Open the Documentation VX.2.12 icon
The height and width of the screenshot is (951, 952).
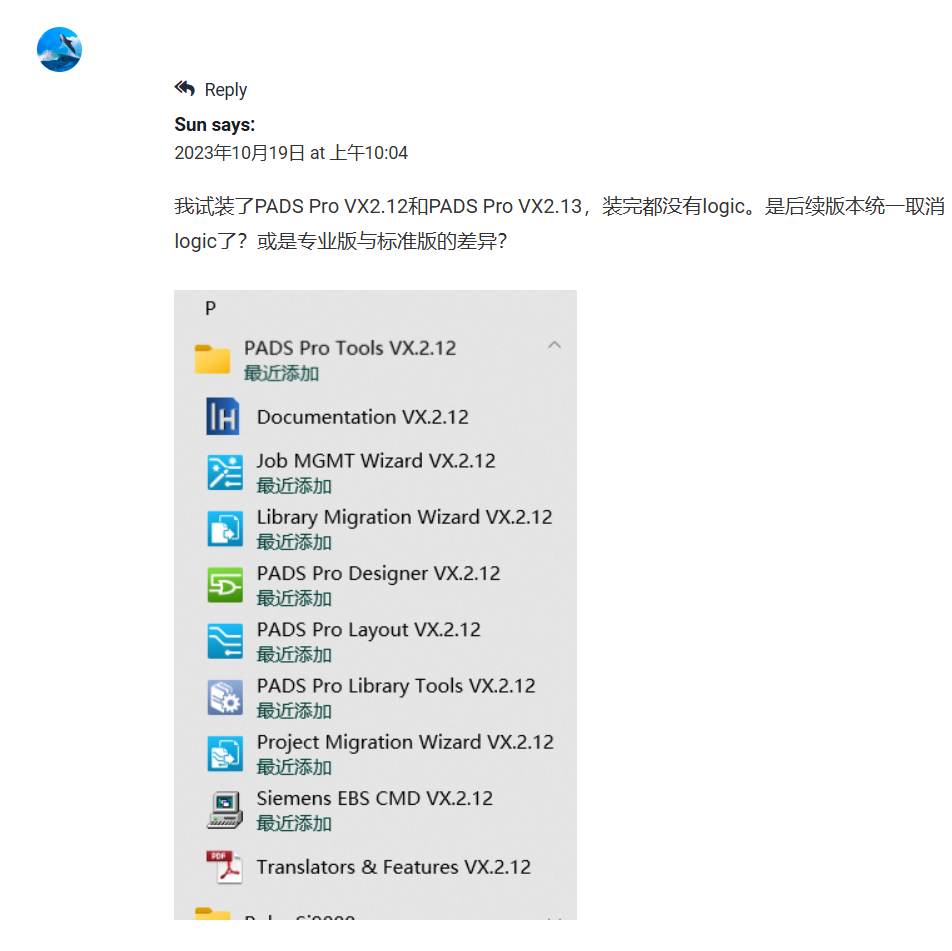[222, 417]
